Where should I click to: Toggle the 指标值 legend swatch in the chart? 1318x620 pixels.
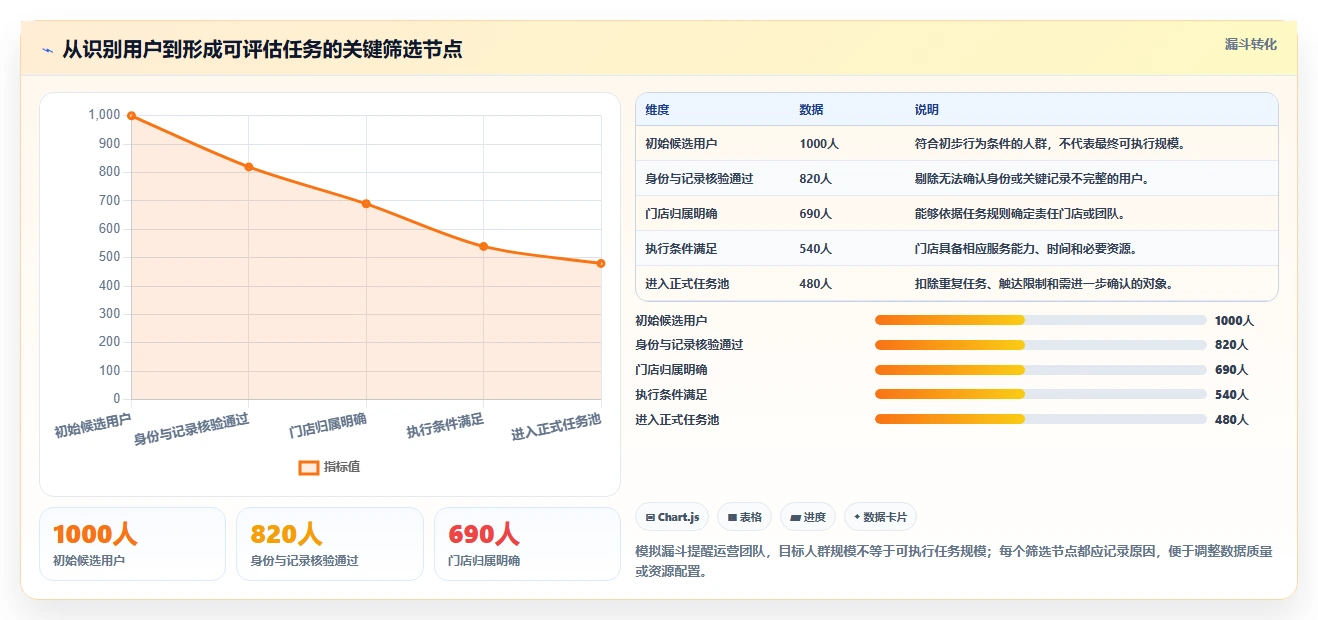[308, 467]
